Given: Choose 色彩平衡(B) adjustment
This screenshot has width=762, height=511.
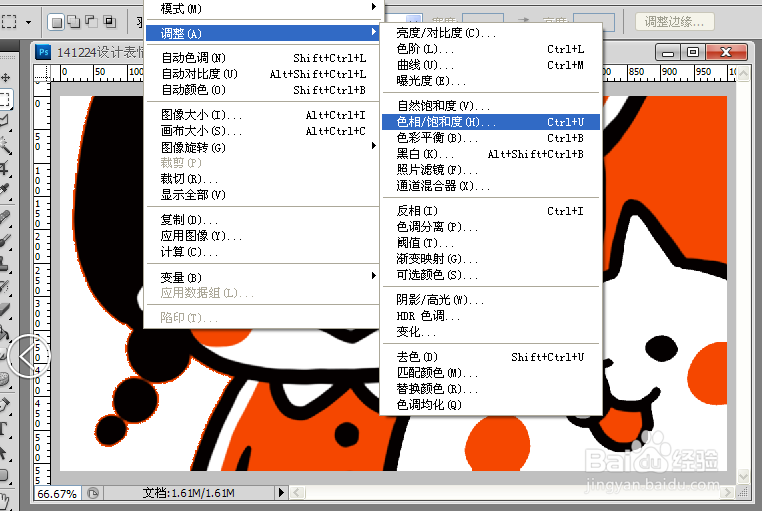Looking at the screenshot, I should coord(491,138).
